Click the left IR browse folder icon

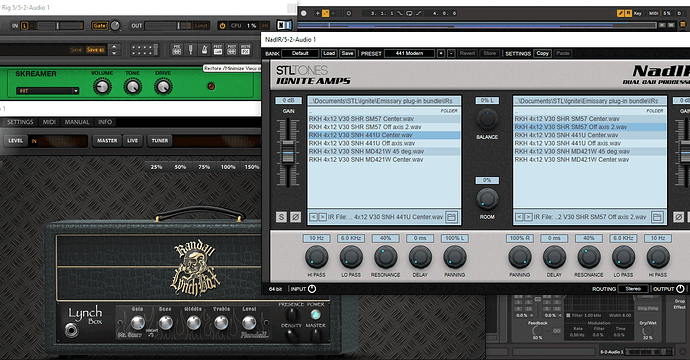[x=451, y=217]
